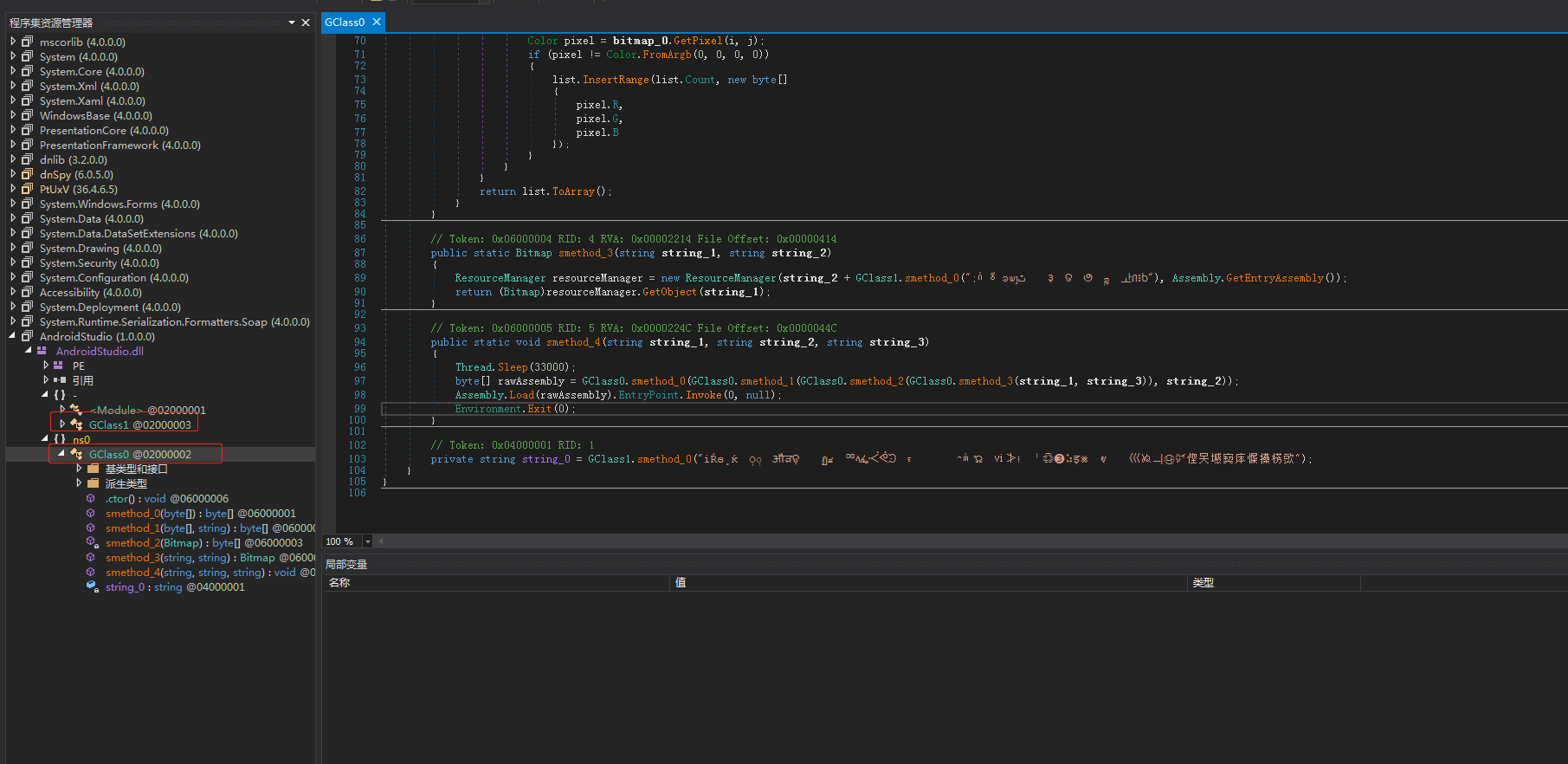Click the <Module> class icon
Image resolution: width=1568 pixels, height=764 pixels.
[x=76, y=410]
